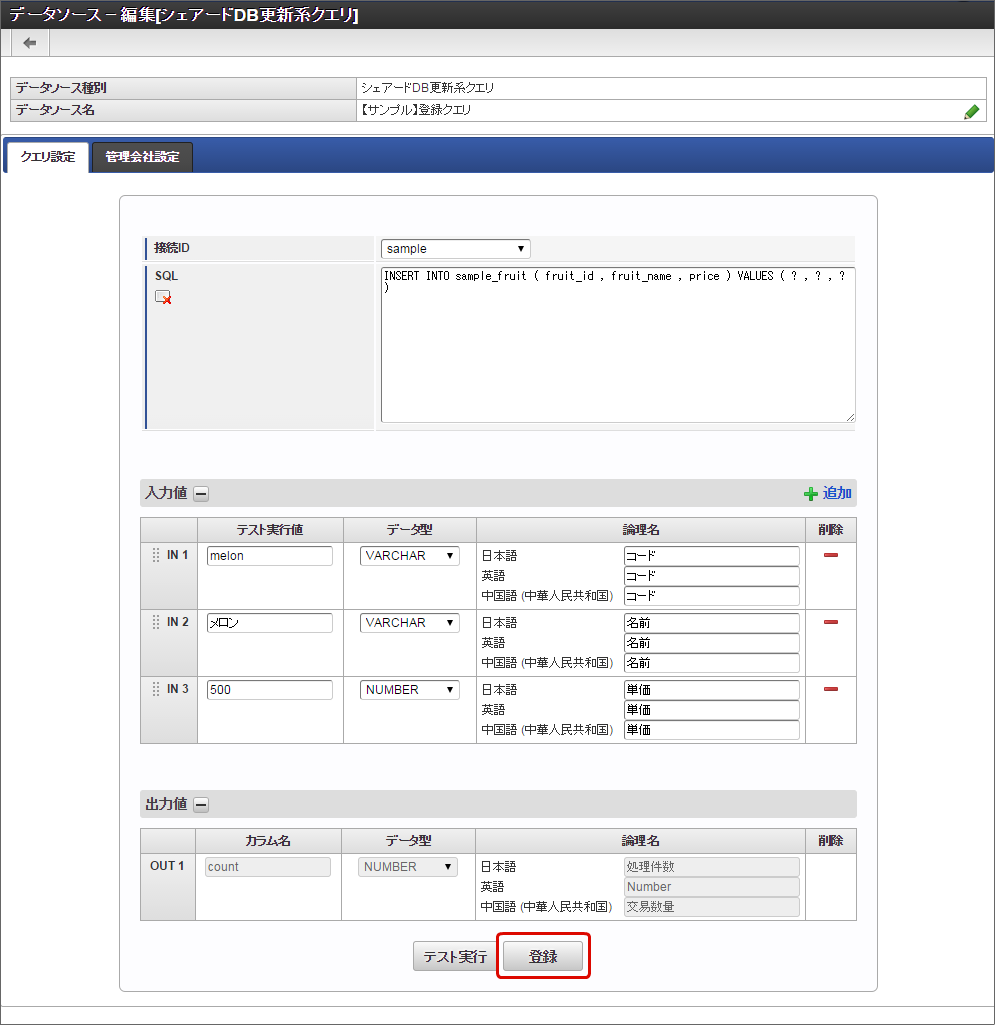Grab the IN 3 row drag handle
This screenshot has width=995, height=1025.
pos(156,689)
